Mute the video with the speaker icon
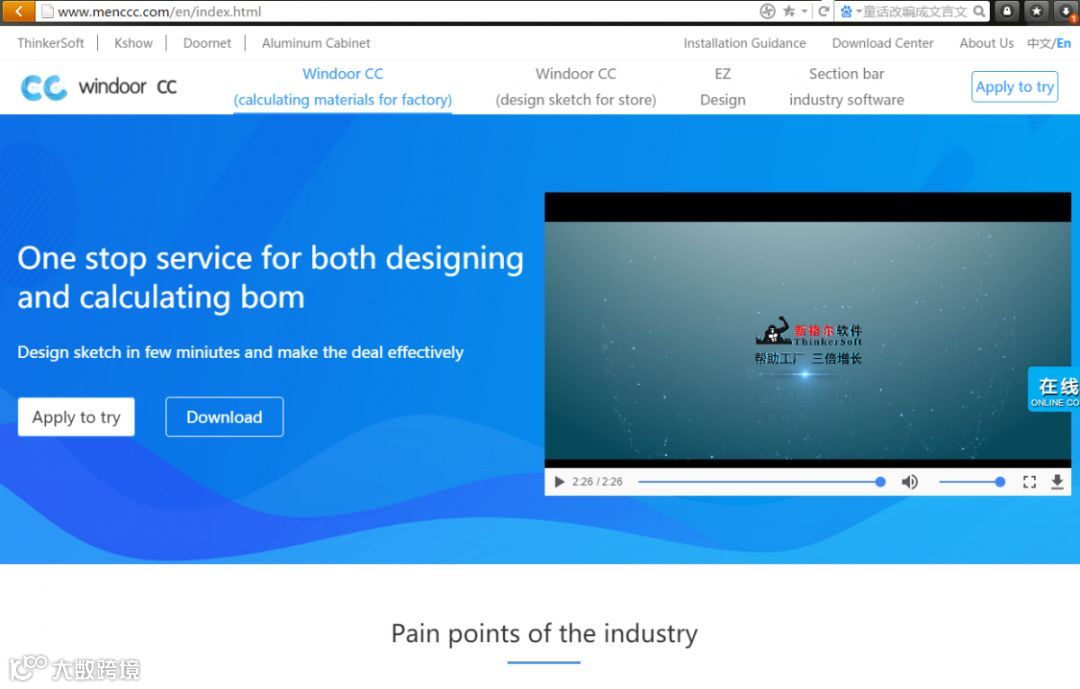 (909, 482)
